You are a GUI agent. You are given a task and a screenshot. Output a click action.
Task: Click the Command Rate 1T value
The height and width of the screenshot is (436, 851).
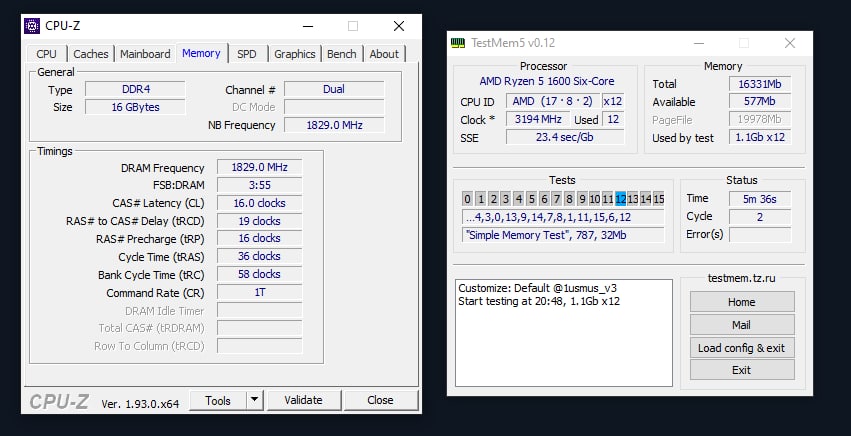(x=259, y=292)
